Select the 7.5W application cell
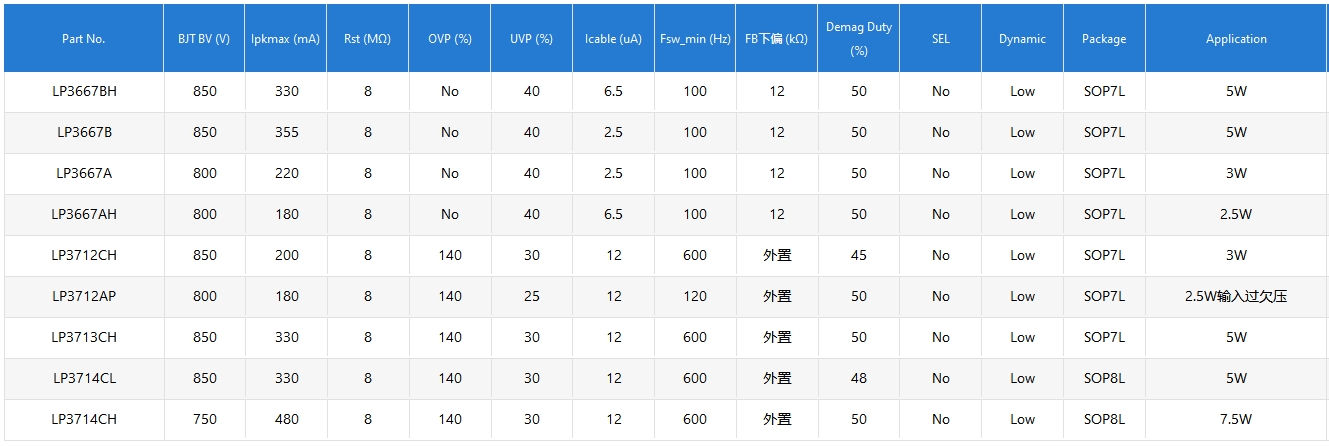Screen dimensions: 1329x446 tap(1236, 419)
